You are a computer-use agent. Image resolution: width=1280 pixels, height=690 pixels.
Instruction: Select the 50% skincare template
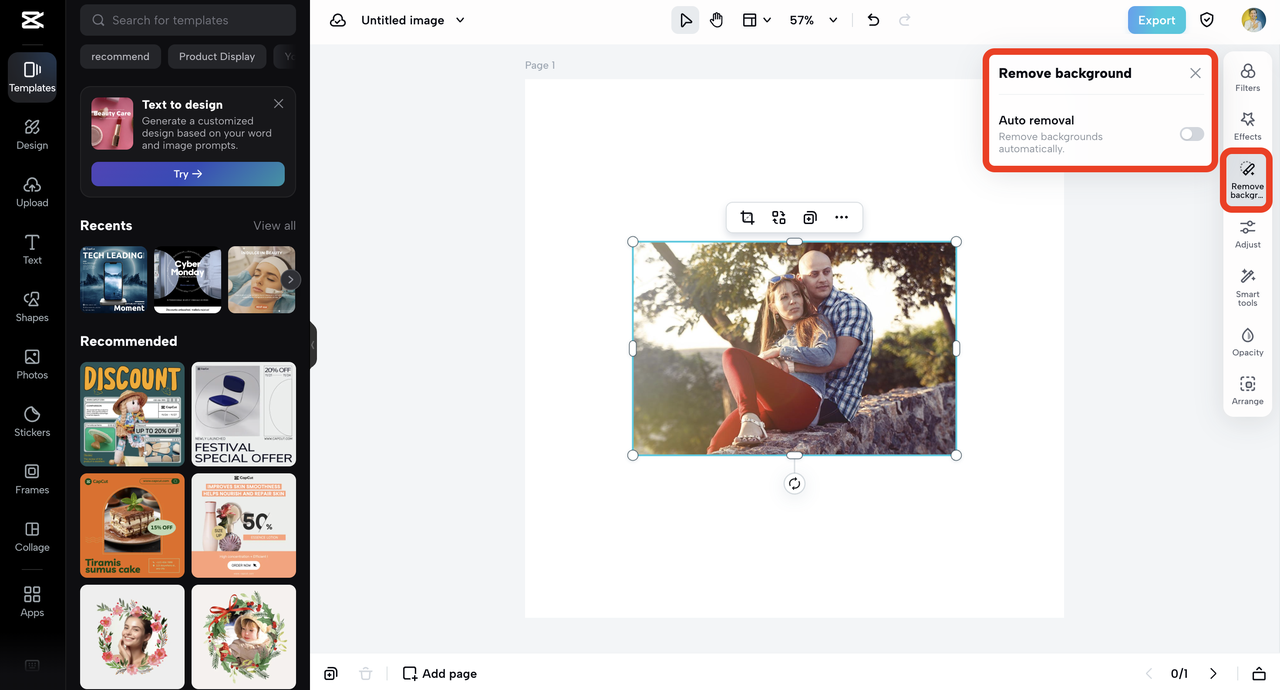tap(244, 525)
